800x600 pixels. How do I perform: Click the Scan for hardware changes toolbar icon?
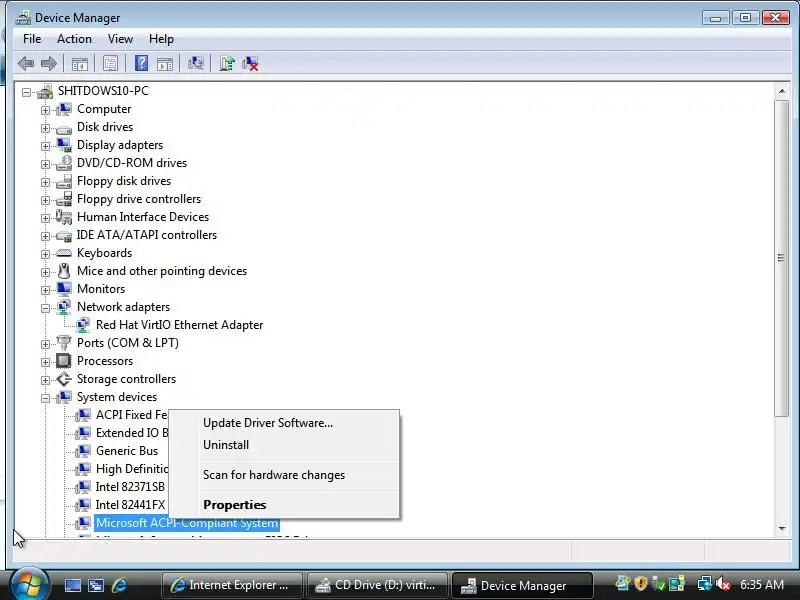tap(195, 64)
